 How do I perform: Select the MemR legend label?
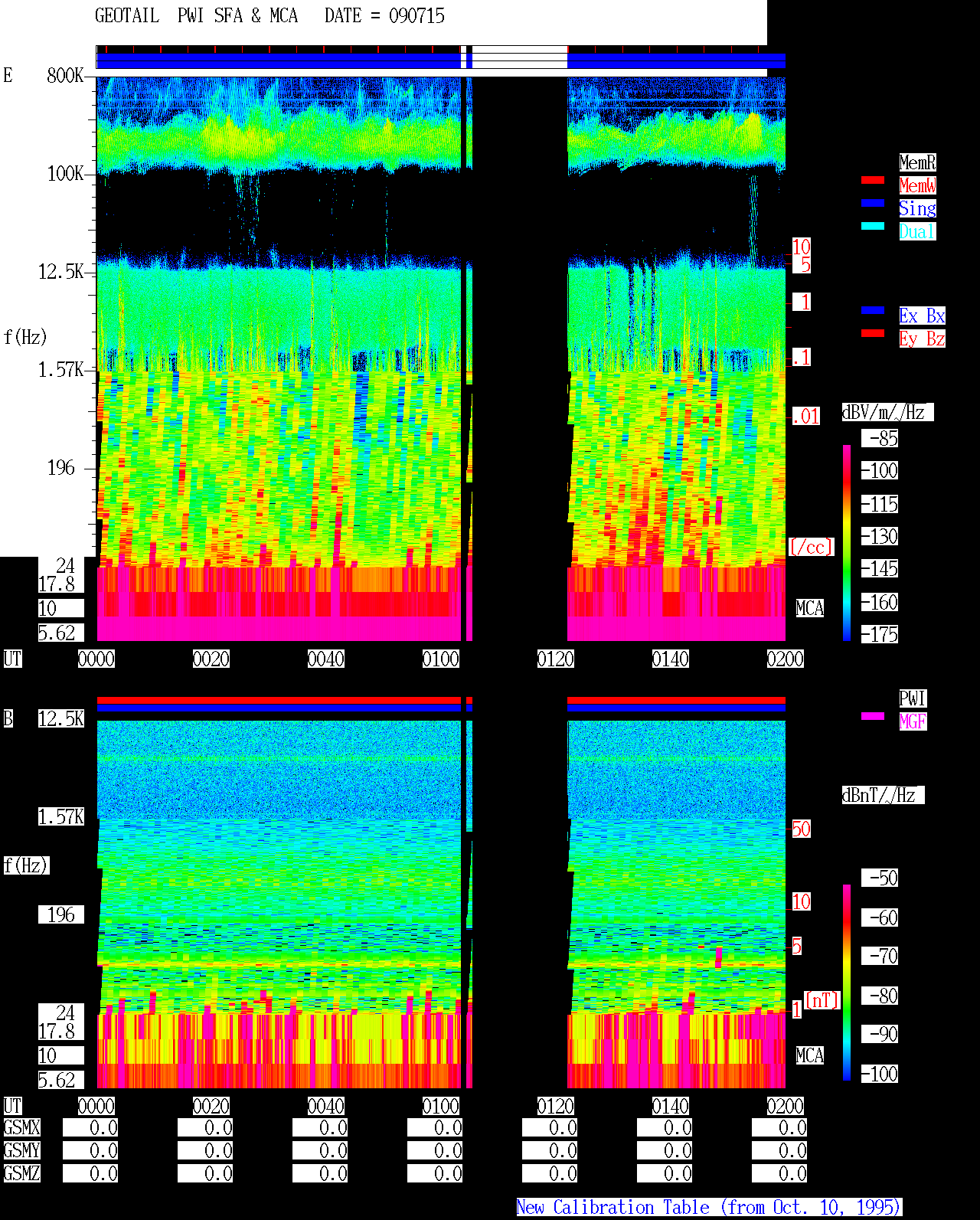(x=917, y=162)
